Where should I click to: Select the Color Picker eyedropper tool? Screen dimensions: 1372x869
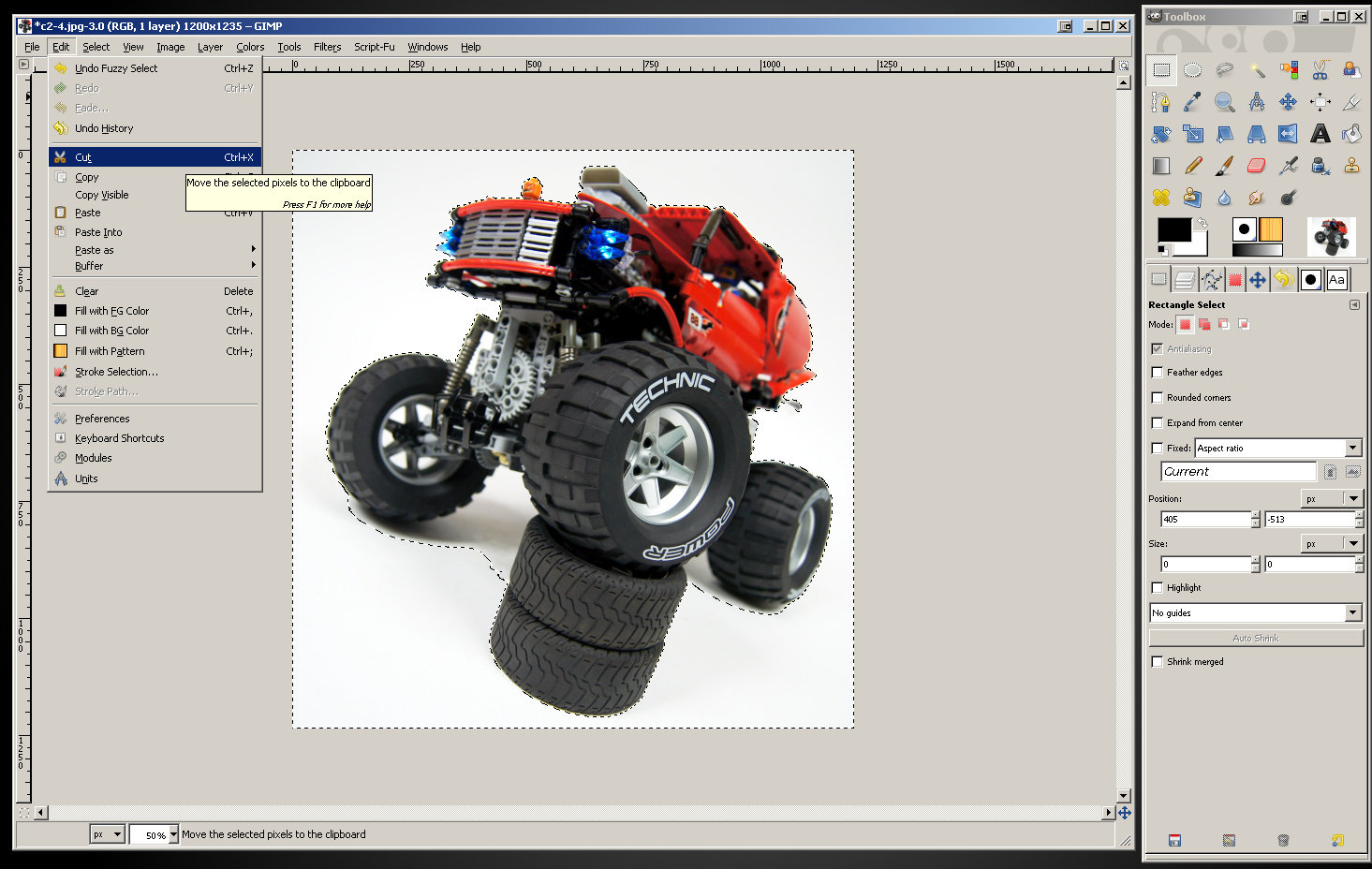click(1192, 102)
